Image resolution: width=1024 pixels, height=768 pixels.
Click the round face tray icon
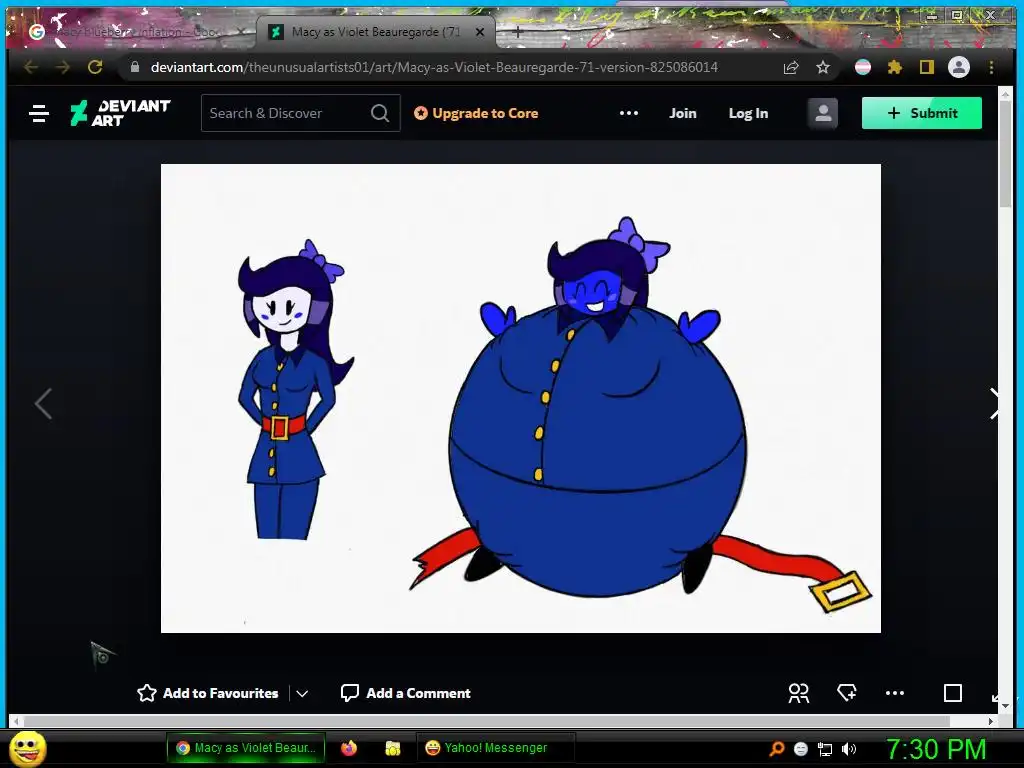(x=801, y=749)
